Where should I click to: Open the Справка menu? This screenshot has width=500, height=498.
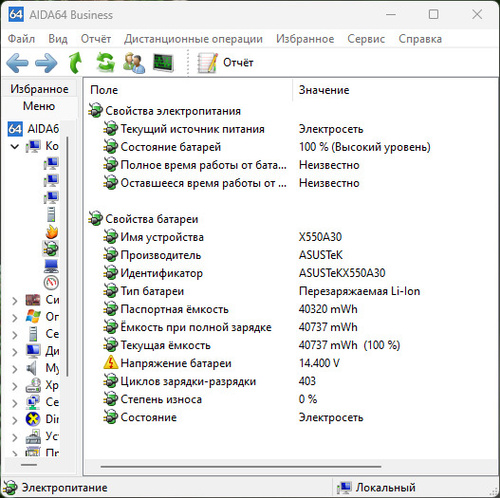point(420,39)
